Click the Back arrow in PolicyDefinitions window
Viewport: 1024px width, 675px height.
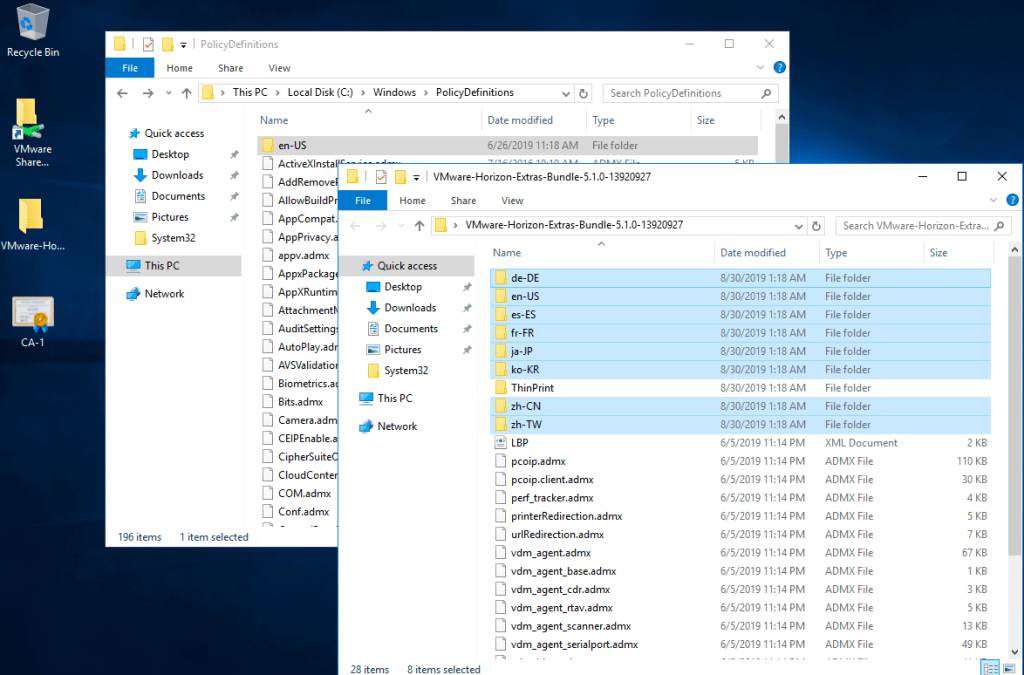122,93
